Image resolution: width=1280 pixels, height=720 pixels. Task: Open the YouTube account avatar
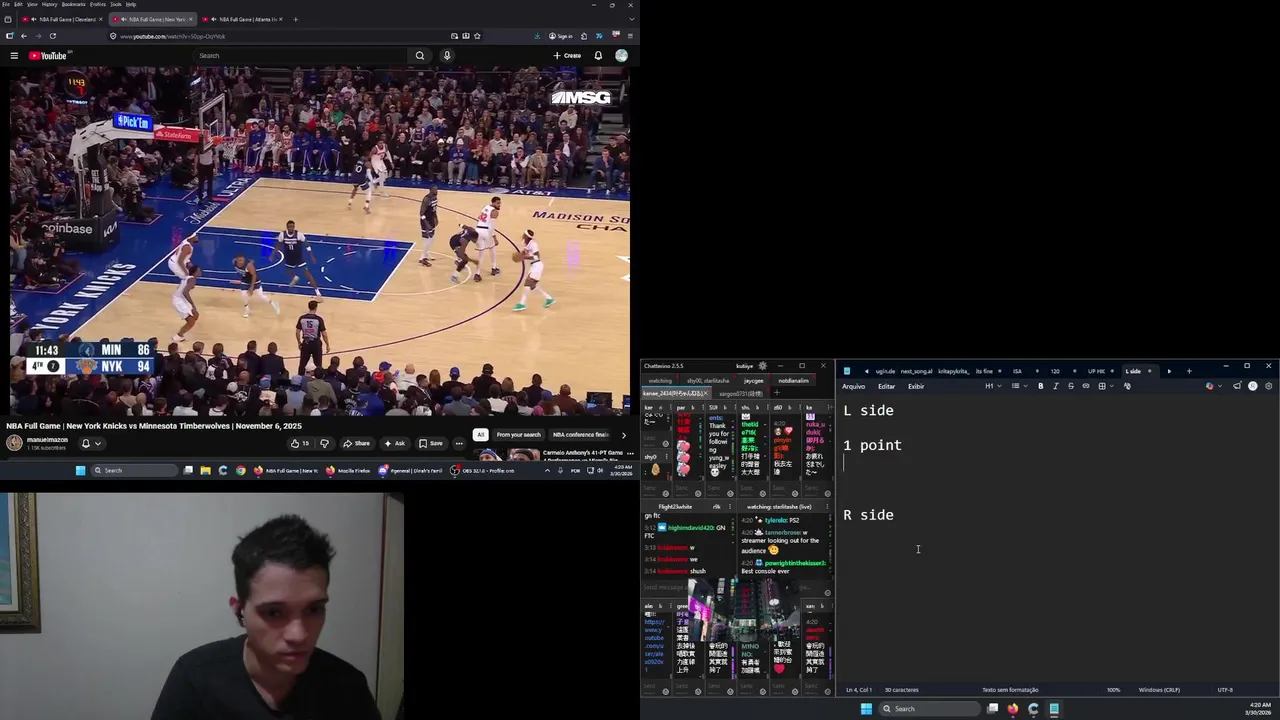point(621,56)
